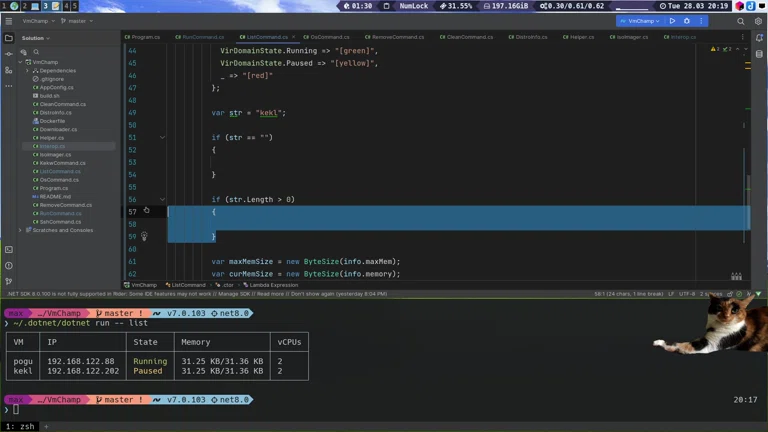The image size is (768, 432).
Task: Click the UTF-8 encoding status item
Action: tap(687, 294)
